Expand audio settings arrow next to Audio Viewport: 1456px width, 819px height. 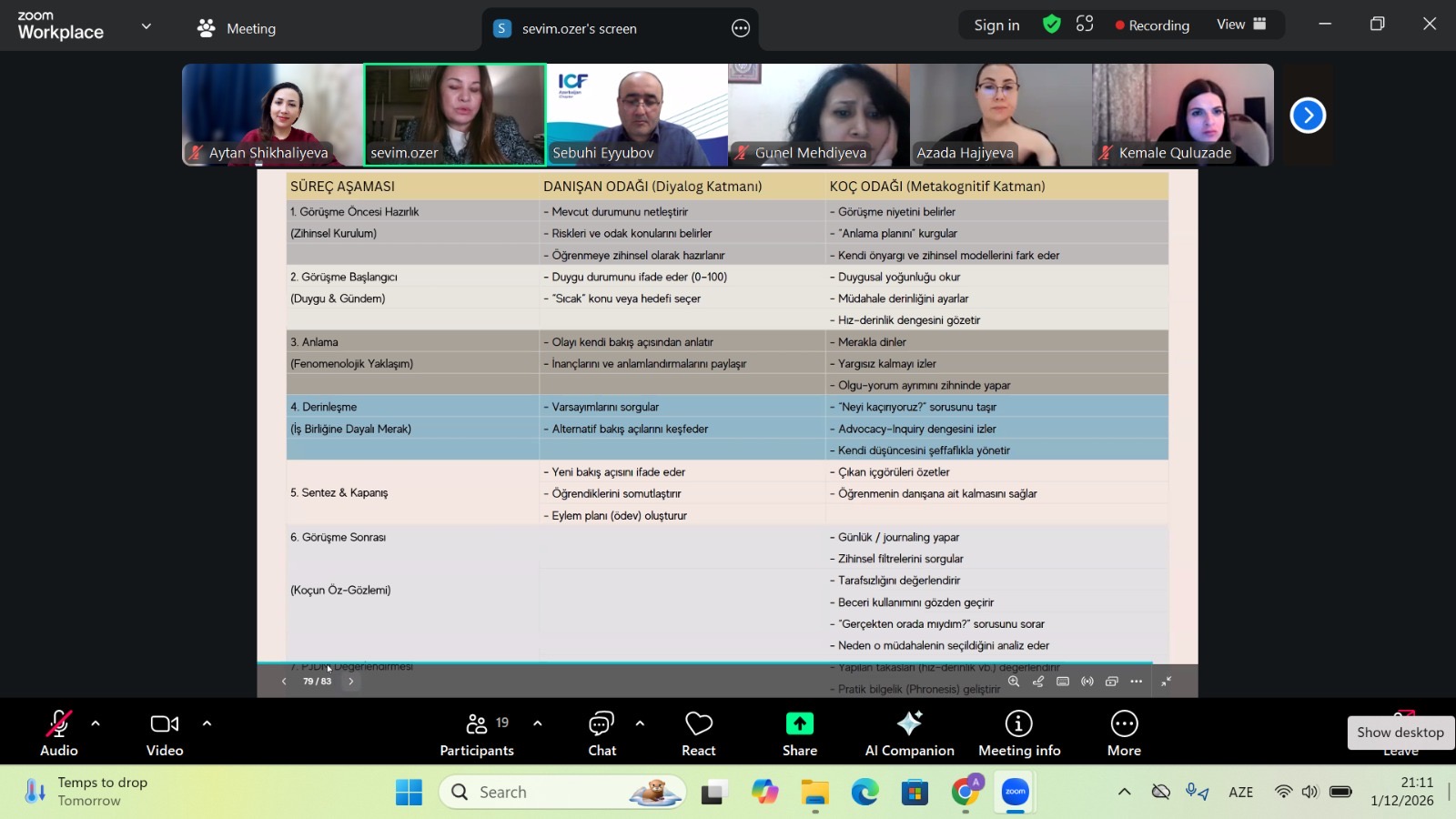(x=96, y=723)
